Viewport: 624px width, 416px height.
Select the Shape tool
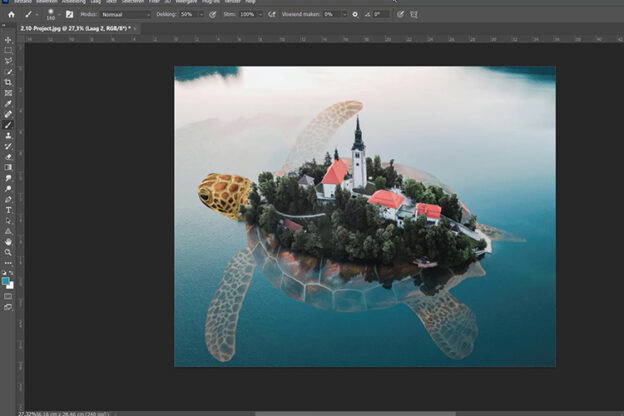[8, 231]
